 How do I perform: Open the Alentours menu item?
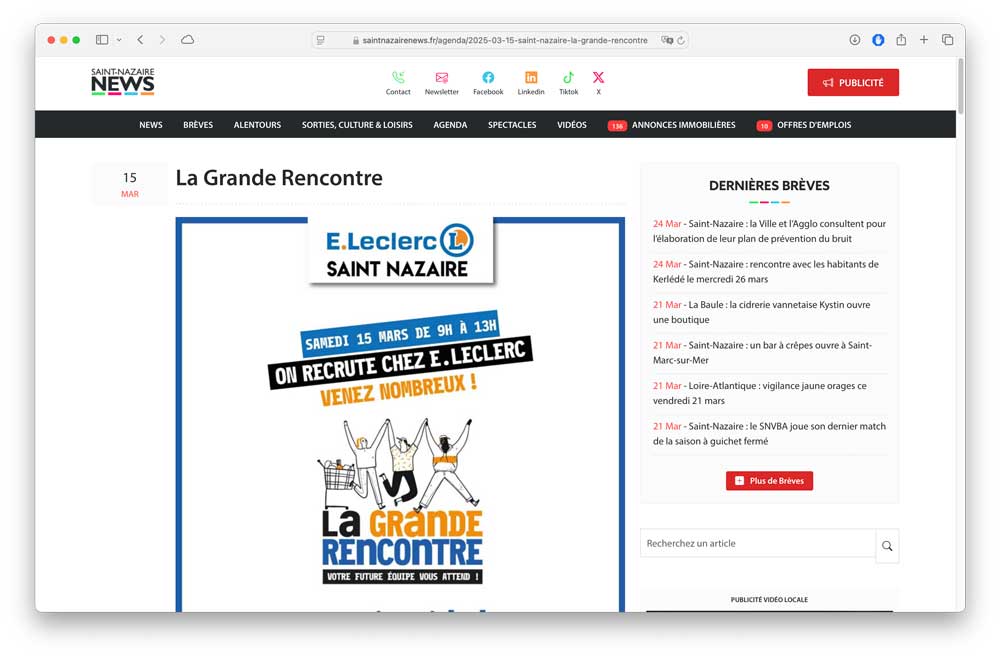(257, 125)
